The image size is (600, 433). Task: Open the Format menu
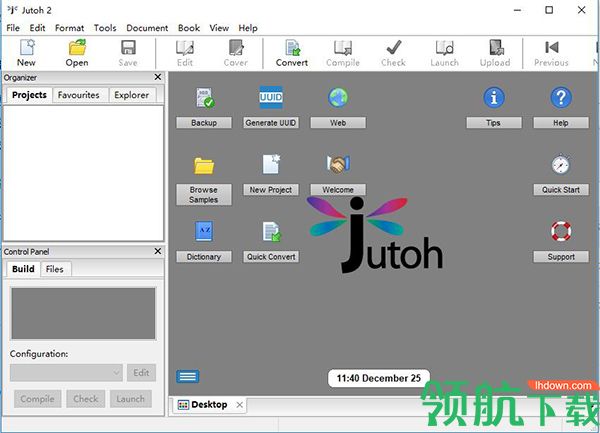click(x=69, y=28)
